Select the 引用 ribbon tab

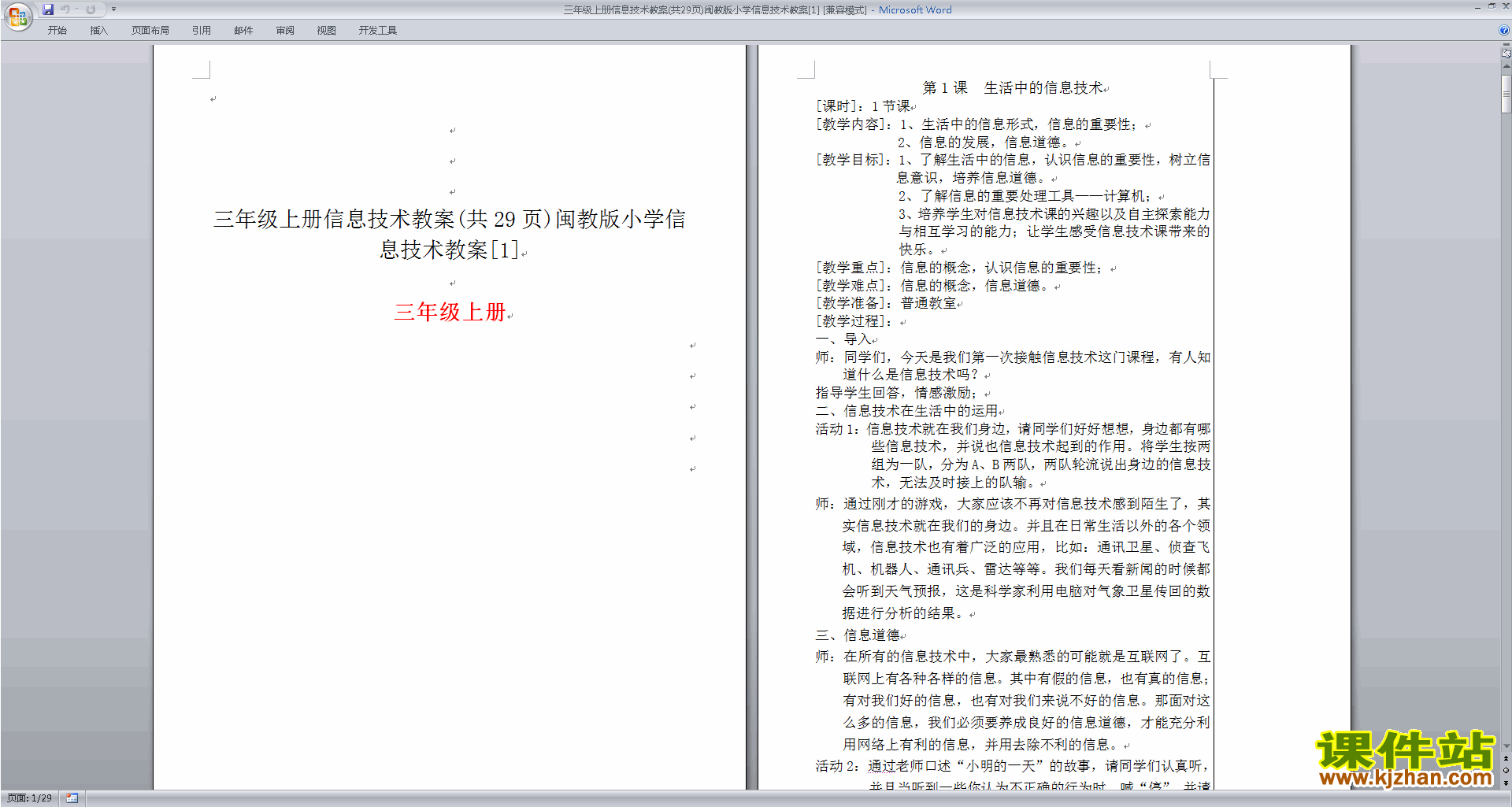pos(201,31)
